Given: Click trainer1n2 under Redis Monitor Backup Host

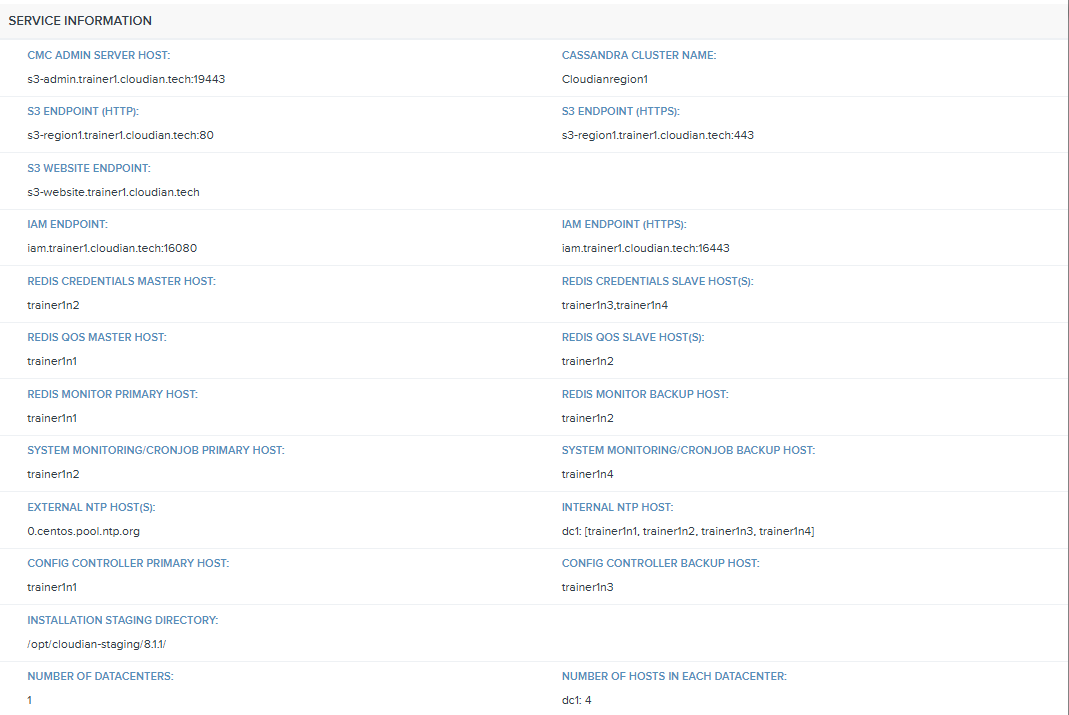Looking at the screenshot, I should click(x=588, y=419).
